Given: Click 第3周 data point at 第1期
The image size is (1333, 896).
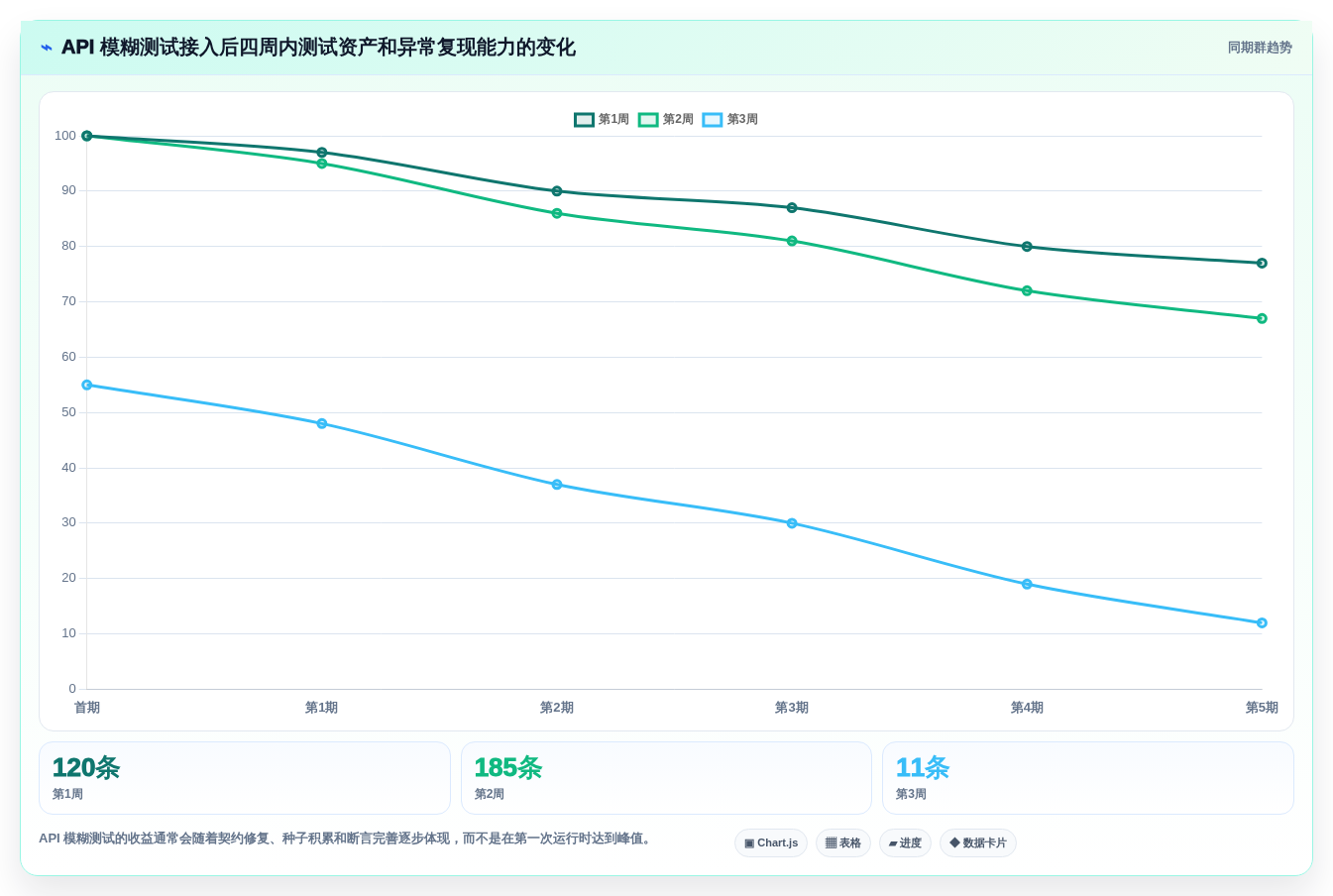Looking at the screenshot, I should [322, 423].
